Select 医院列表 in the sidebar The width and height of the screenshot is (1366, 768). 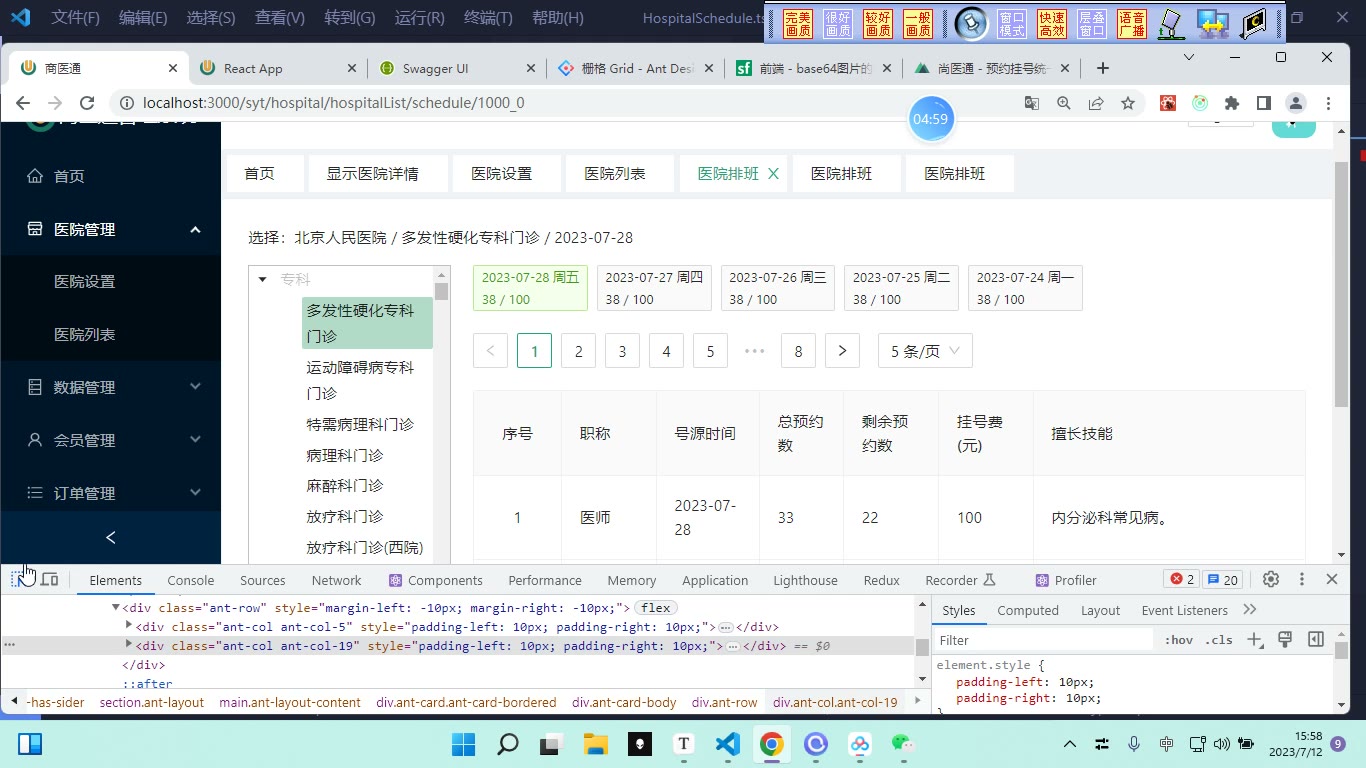click(110, 335)
